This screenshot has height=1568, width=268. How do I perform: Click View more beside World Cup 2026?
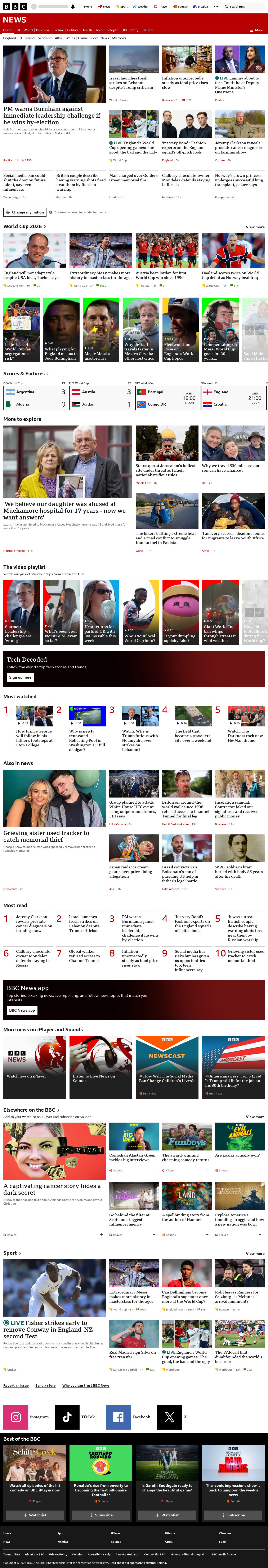[255, 227]
